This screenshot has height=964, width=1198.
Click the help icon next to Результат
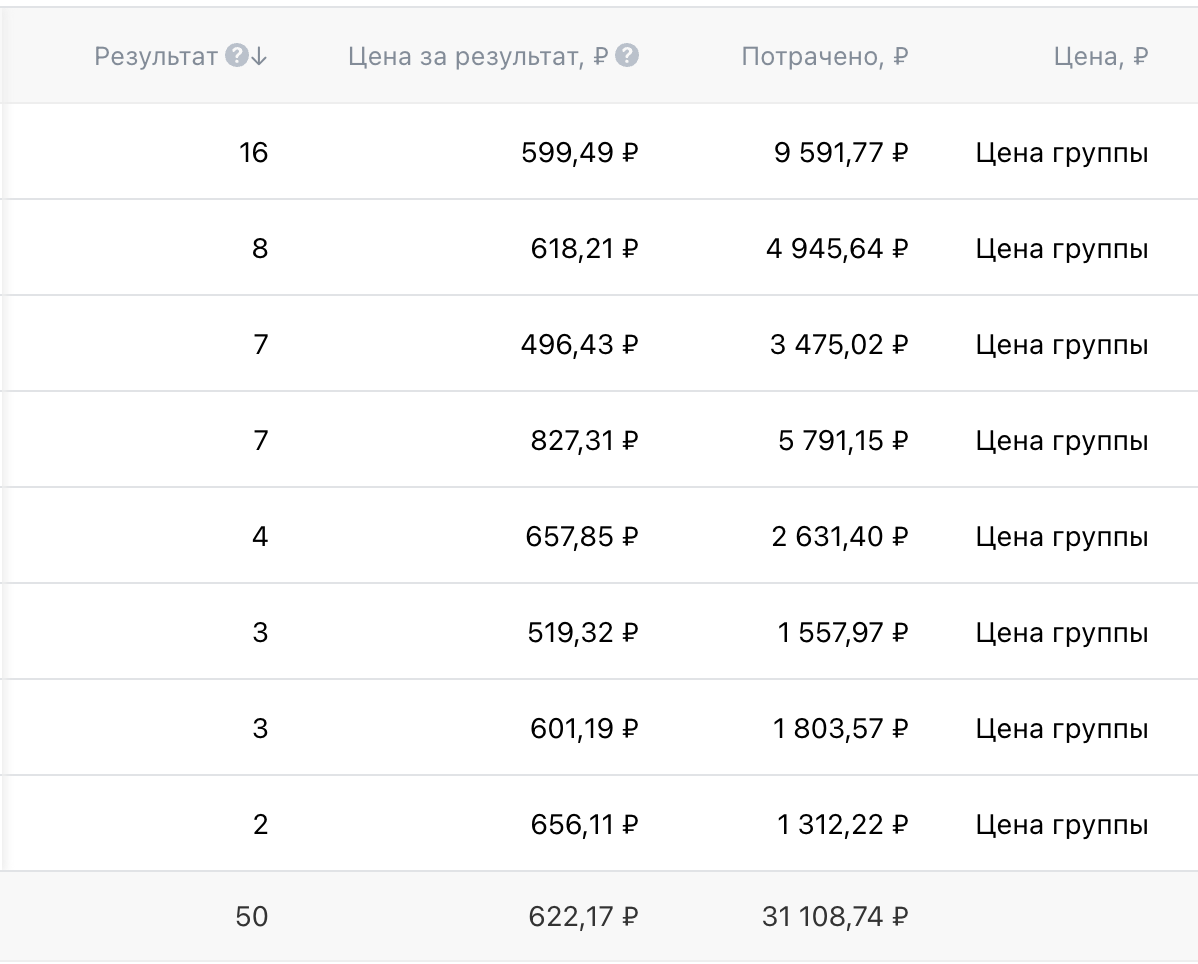[x=236, y=56]
